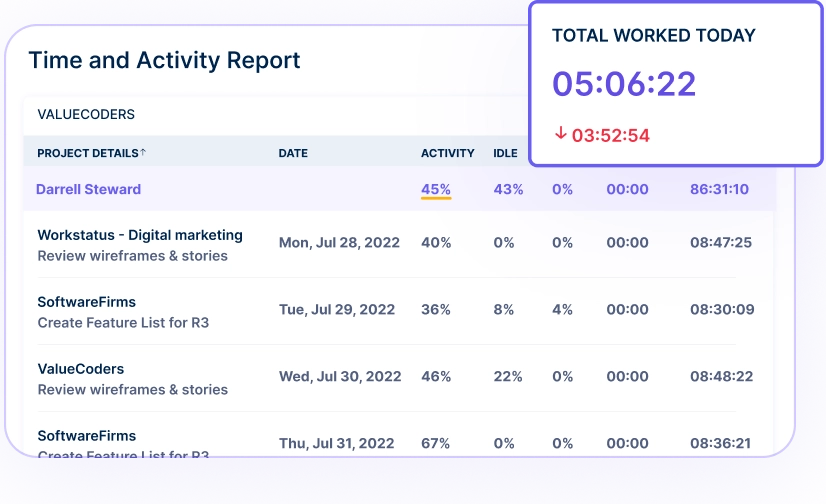826x504 pixels.
Task: Click the 8% idle value
Action: [x=504, y=309]
